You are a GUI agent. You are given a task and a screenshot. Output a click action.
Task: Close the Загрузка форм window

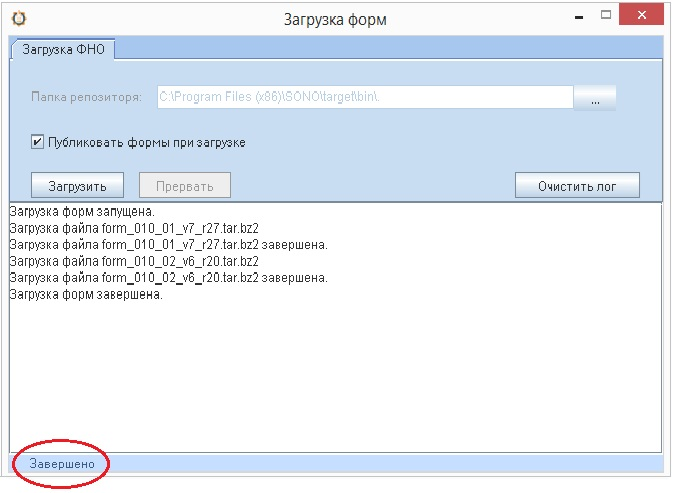tap(641, 15)
